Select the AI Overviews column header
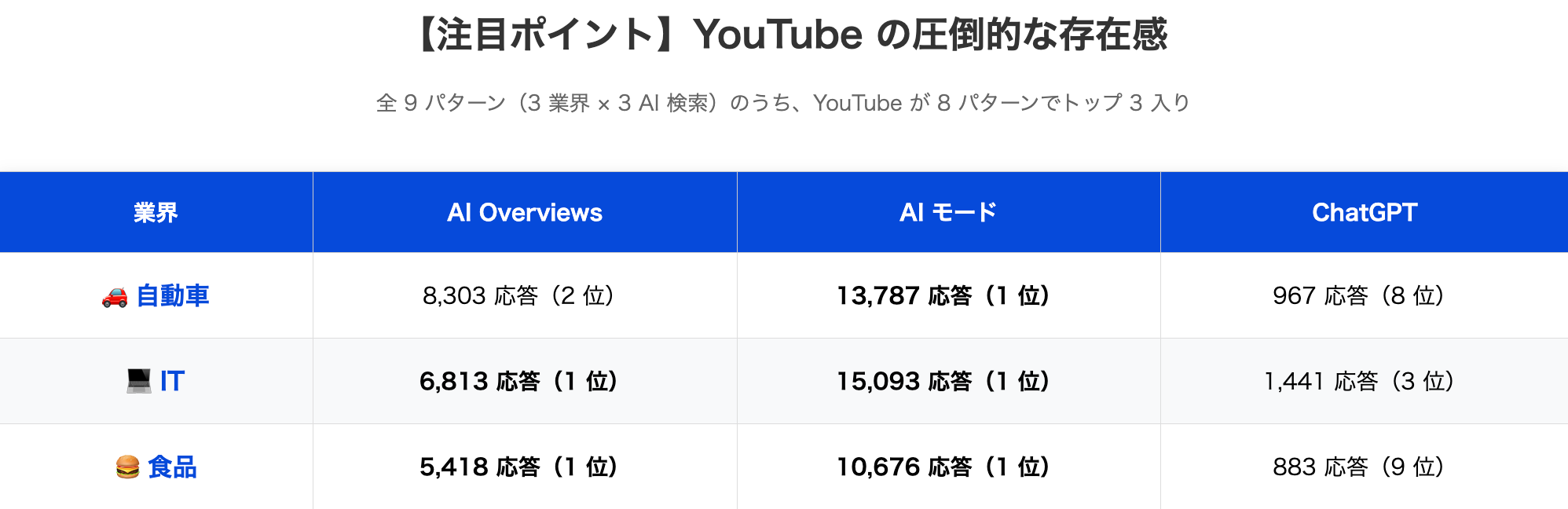Viewport: 1568px width, 509px height. (525, 213)
